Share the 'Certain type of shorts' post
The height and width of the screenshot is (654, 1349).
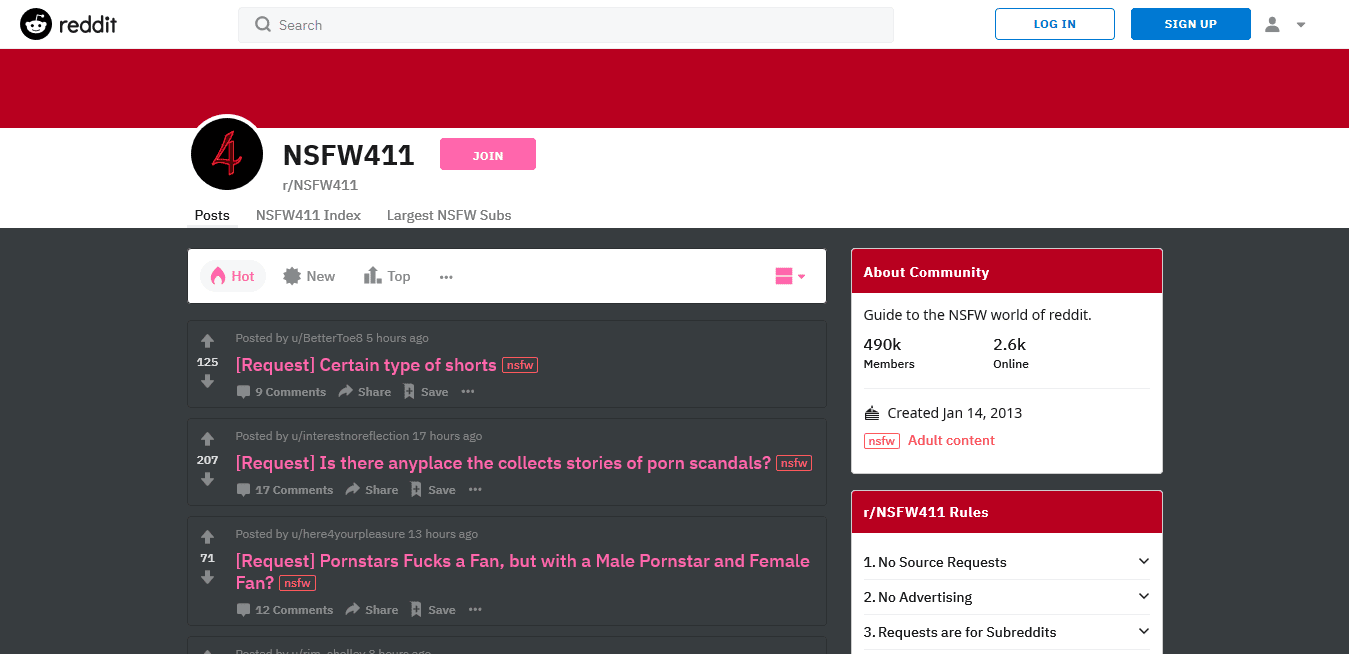pyautogui.click(x=364, y=392)
